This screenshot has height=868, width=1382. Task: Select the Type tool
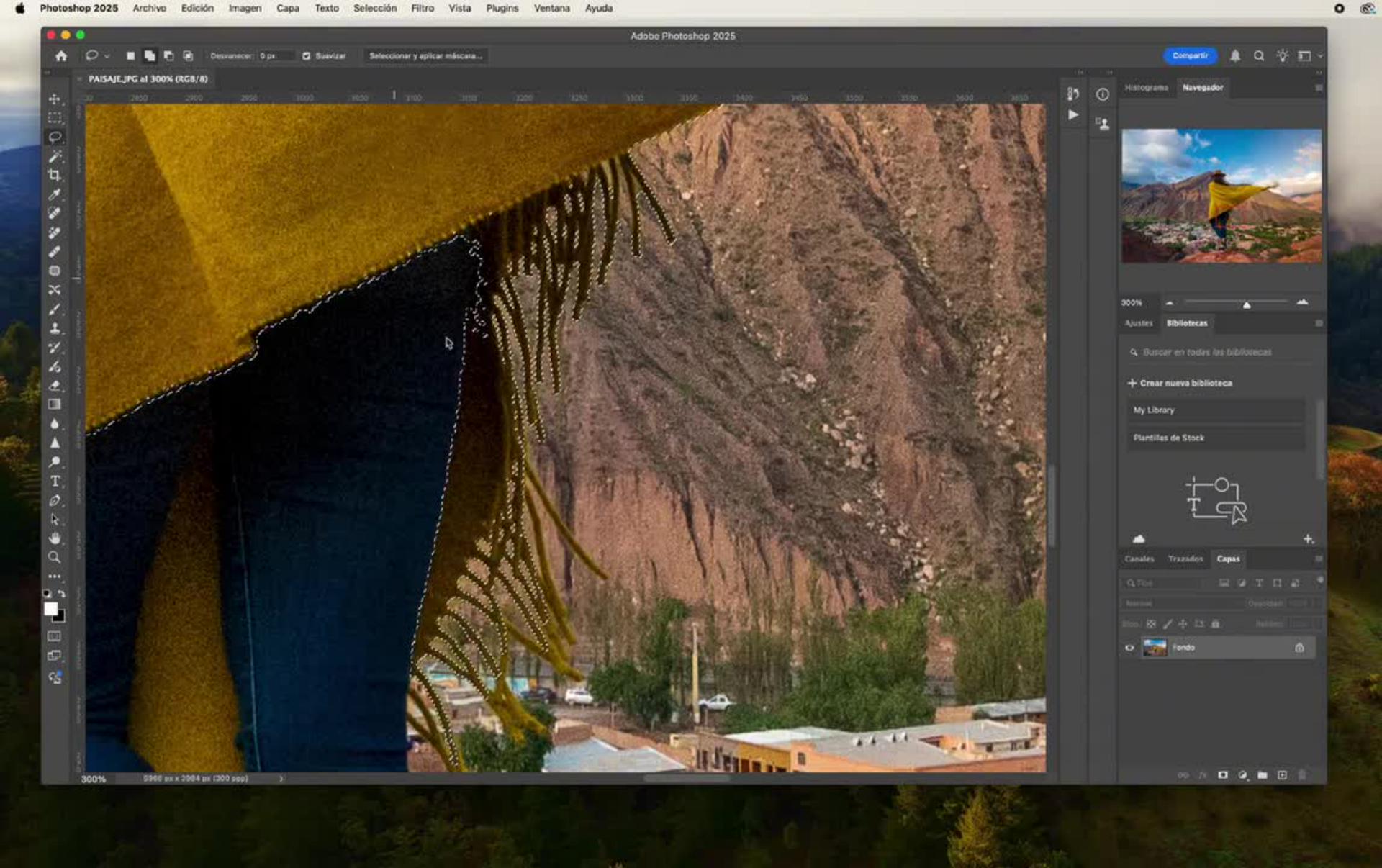pos(55,481)
